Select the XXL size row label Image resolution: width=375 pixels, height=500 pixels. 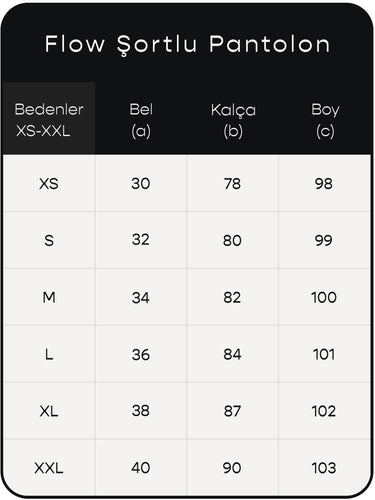click(x=49, y=468)
